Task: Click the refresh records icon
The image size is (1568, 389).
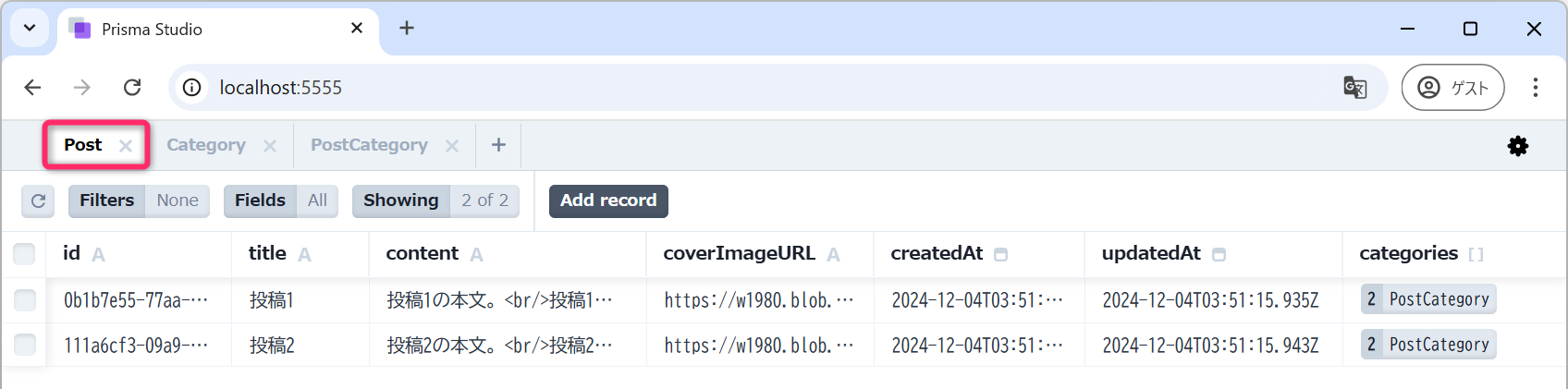Action: (x=38, y=201)
